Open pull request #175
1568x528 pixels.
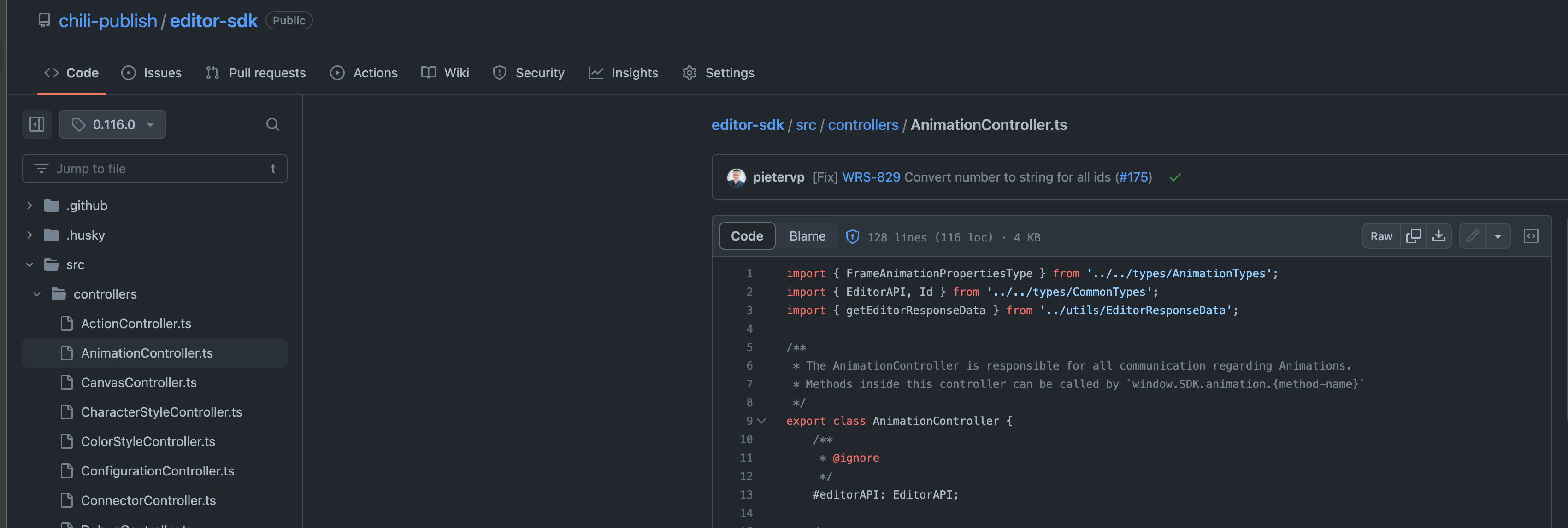1133,177
